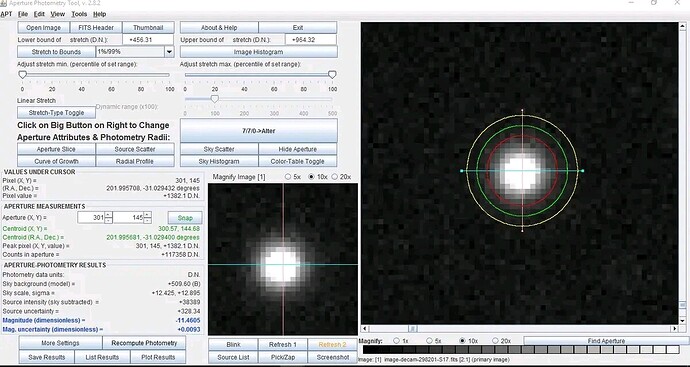
Task: Click Plot Results
Action: coord(158,357)
